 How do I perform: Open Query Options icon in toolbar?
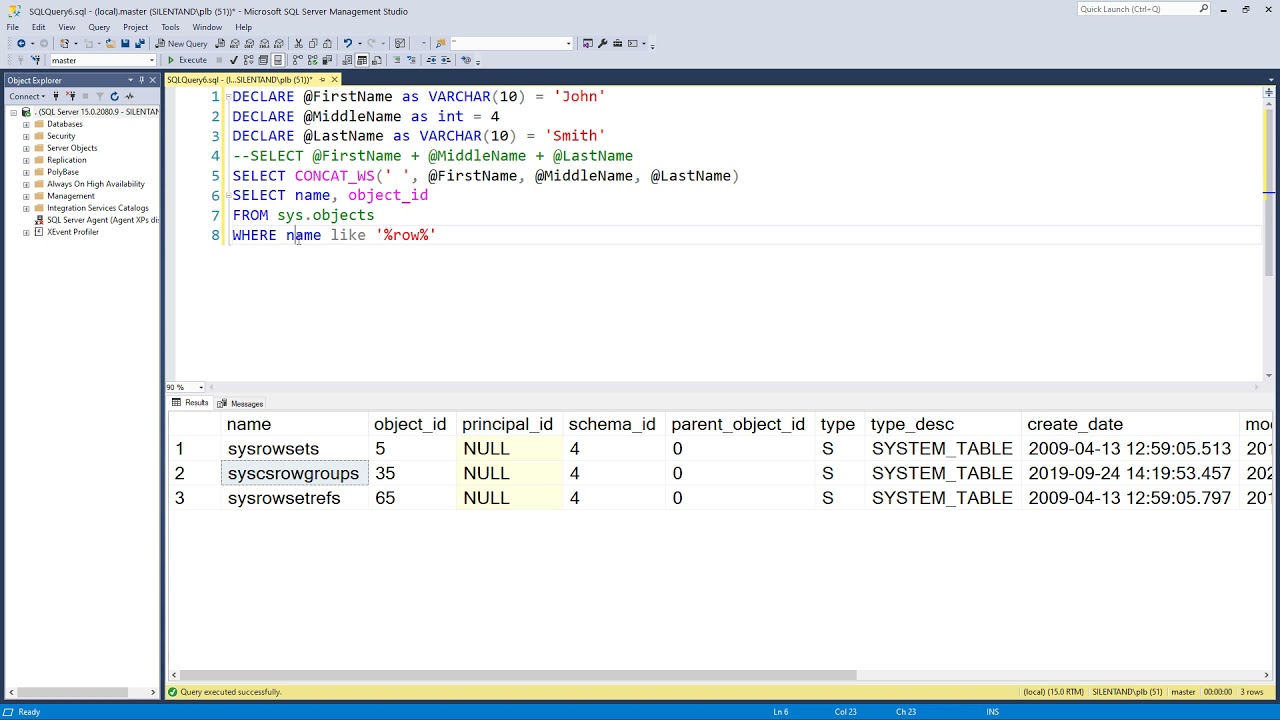coord(263,60)
